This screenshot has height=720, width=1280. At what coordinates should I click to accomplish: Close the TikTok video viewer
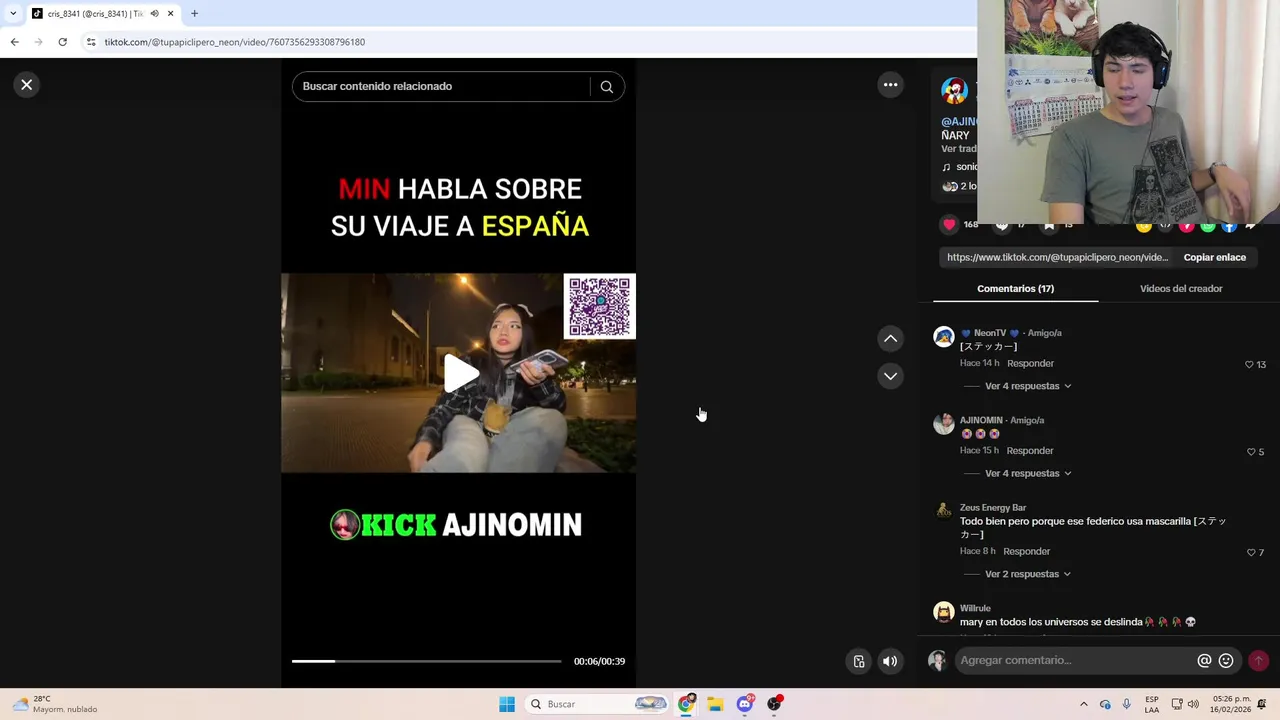tap(27, 85)
